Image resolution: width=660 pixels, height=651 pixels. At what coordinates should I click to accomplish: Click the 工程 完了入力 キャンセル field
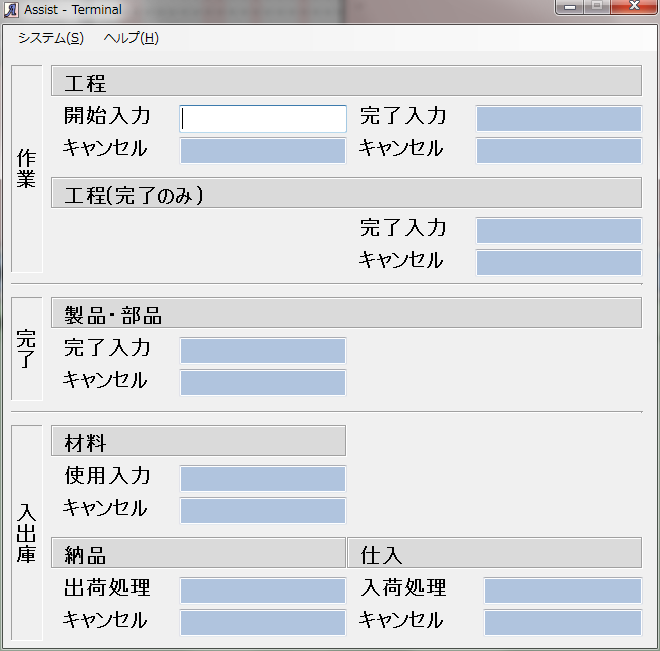click(559, 151)
